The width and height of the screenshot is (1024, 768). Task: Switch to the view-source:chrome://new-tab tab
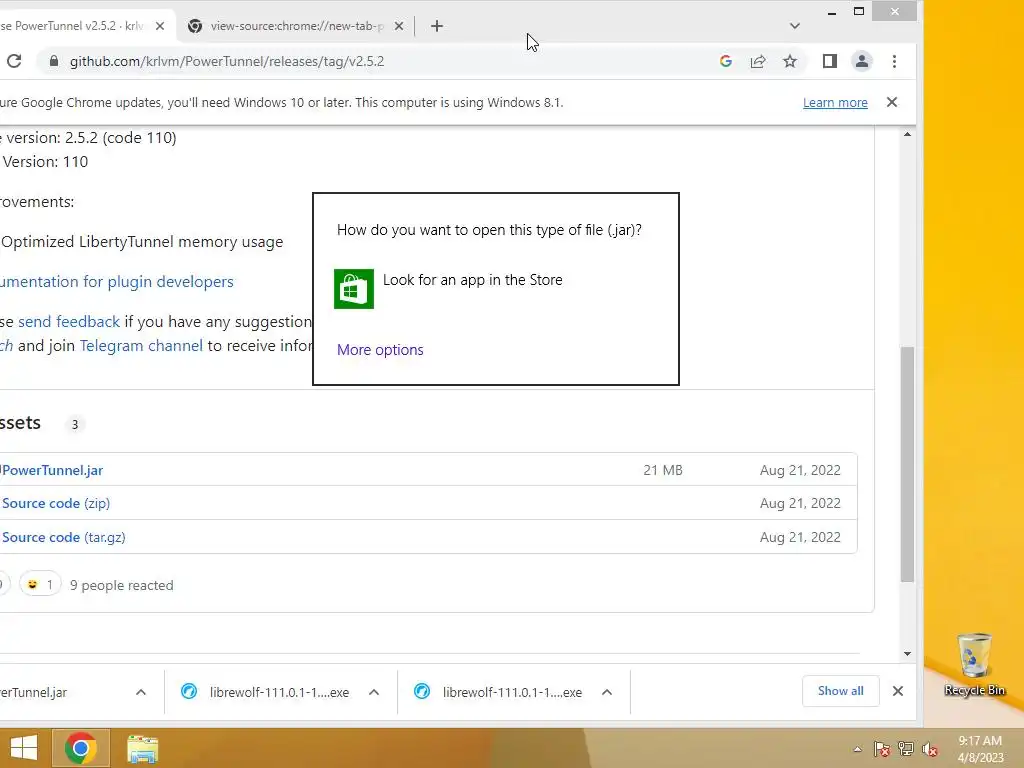click(296, 26)
